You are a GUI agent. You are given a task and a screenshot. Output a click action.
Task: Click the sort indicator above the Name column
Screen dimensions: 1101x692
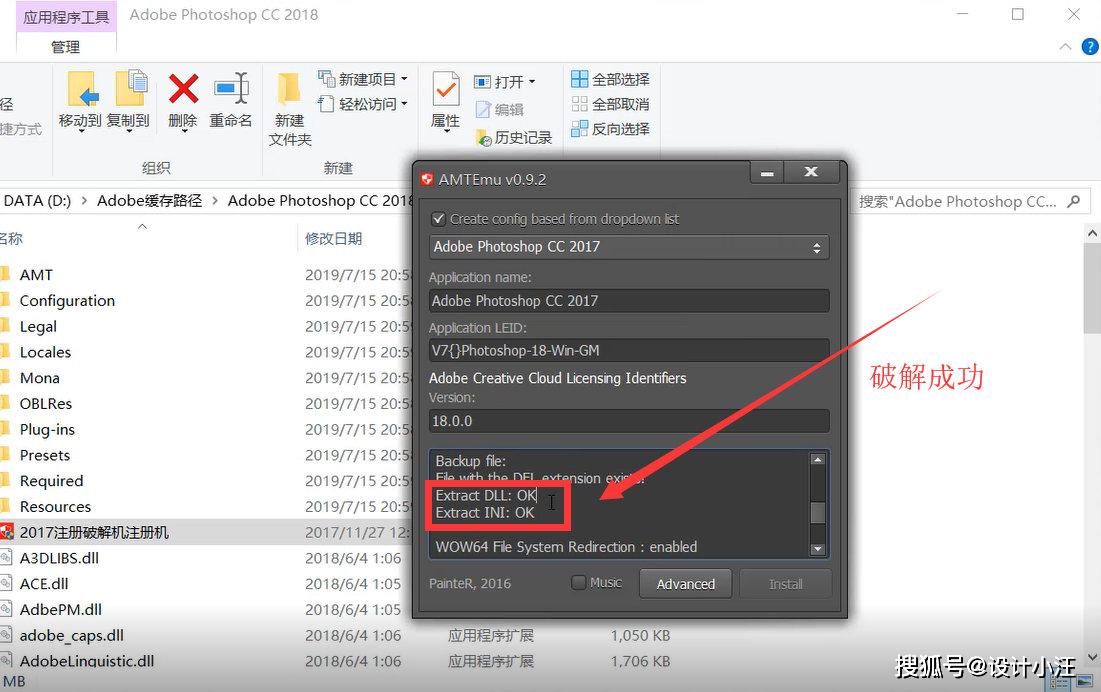(x=143, y=226)
